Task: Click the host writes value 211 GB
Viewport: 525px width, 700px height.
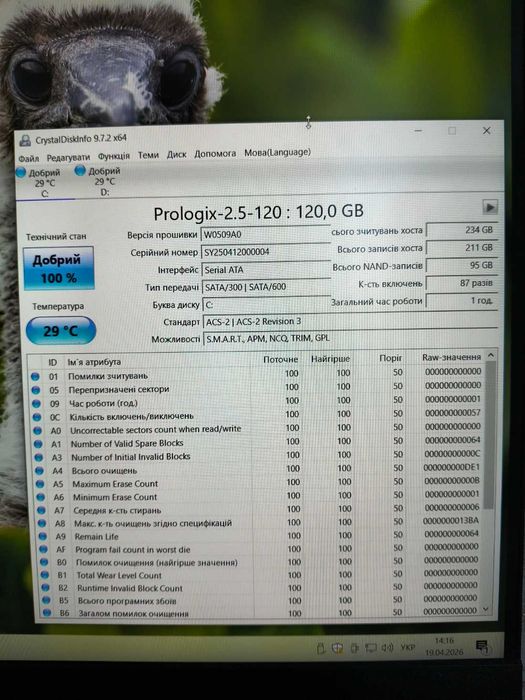Action: pos(461,248)
